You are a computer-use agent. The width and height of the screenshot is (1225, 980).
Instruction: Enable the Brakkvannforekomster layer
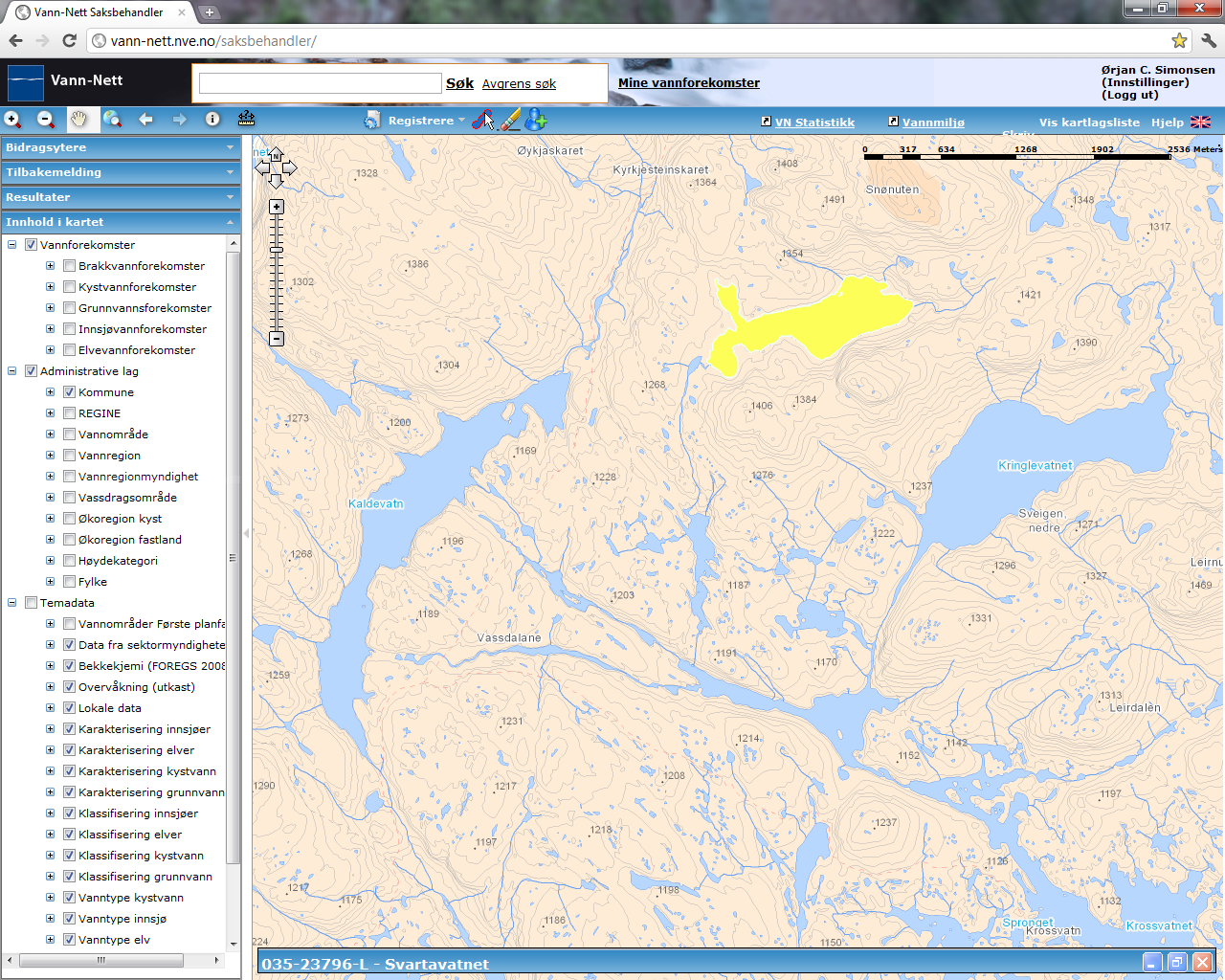[69, 266]
